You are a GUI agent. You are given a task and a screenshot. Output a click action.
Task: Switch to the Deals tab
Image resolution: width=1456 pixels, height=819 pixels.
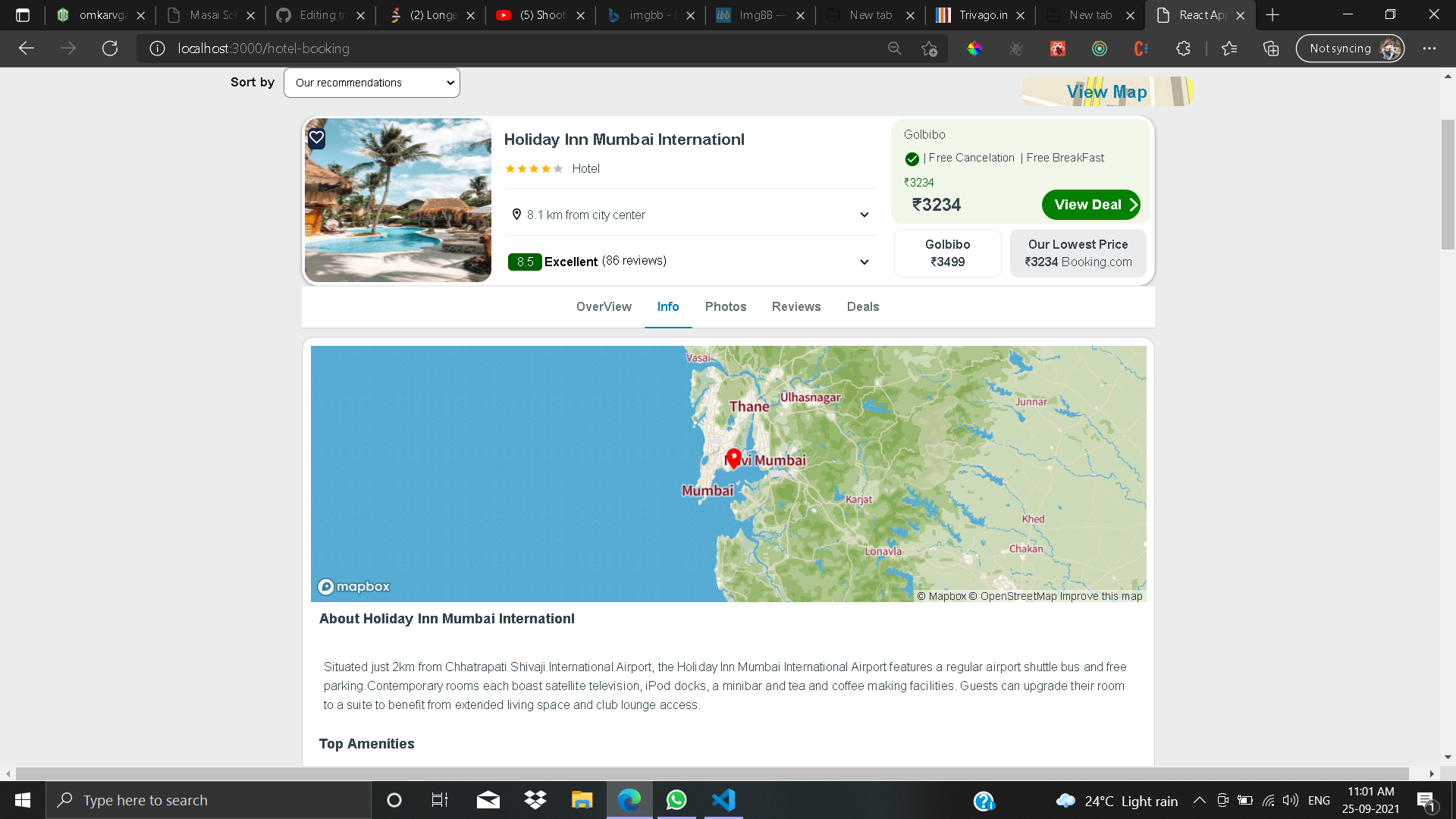(863, 306)
